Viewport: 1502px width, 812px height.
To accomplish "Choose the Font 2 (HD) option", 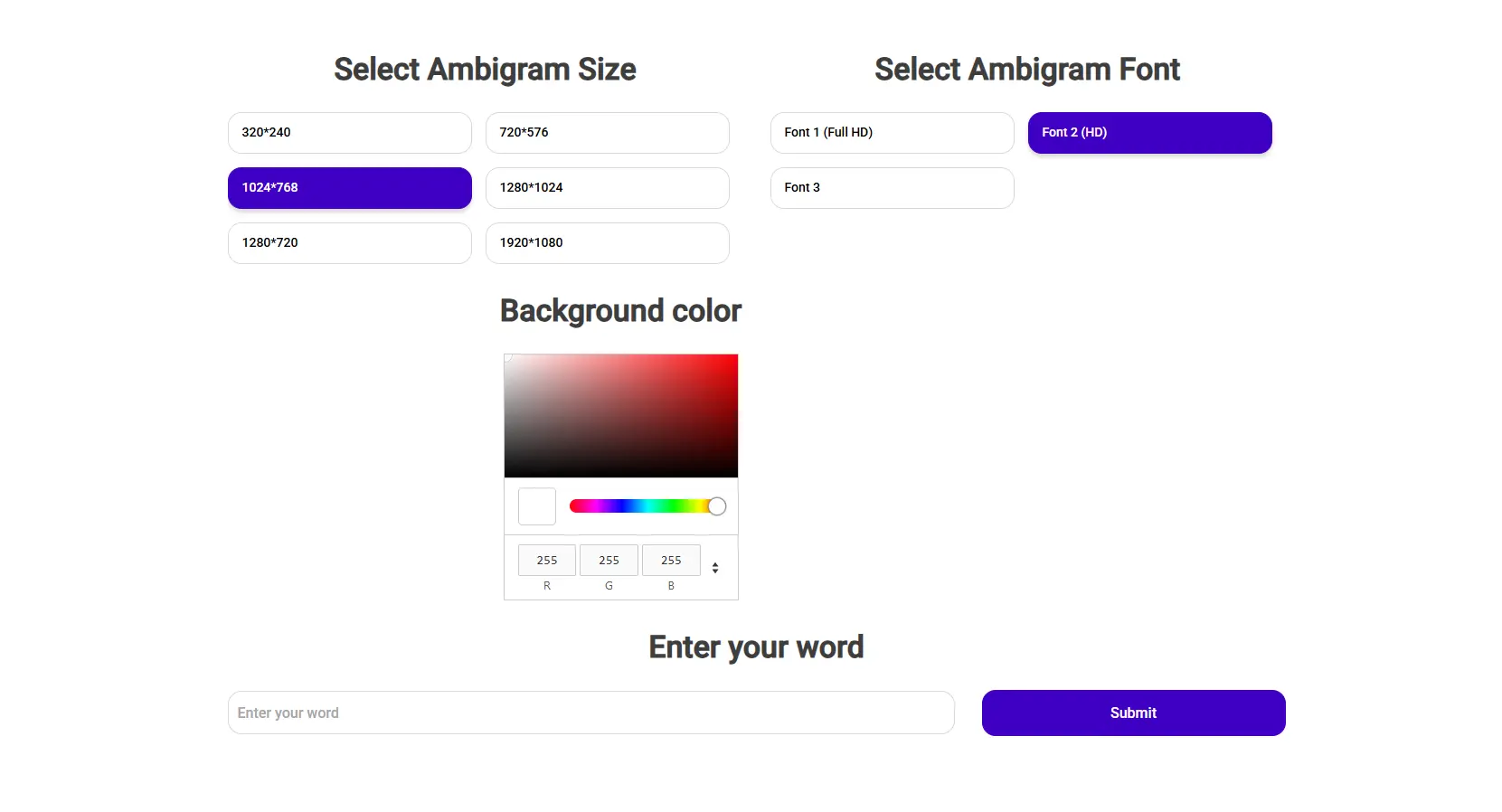I will (1149, 133).
